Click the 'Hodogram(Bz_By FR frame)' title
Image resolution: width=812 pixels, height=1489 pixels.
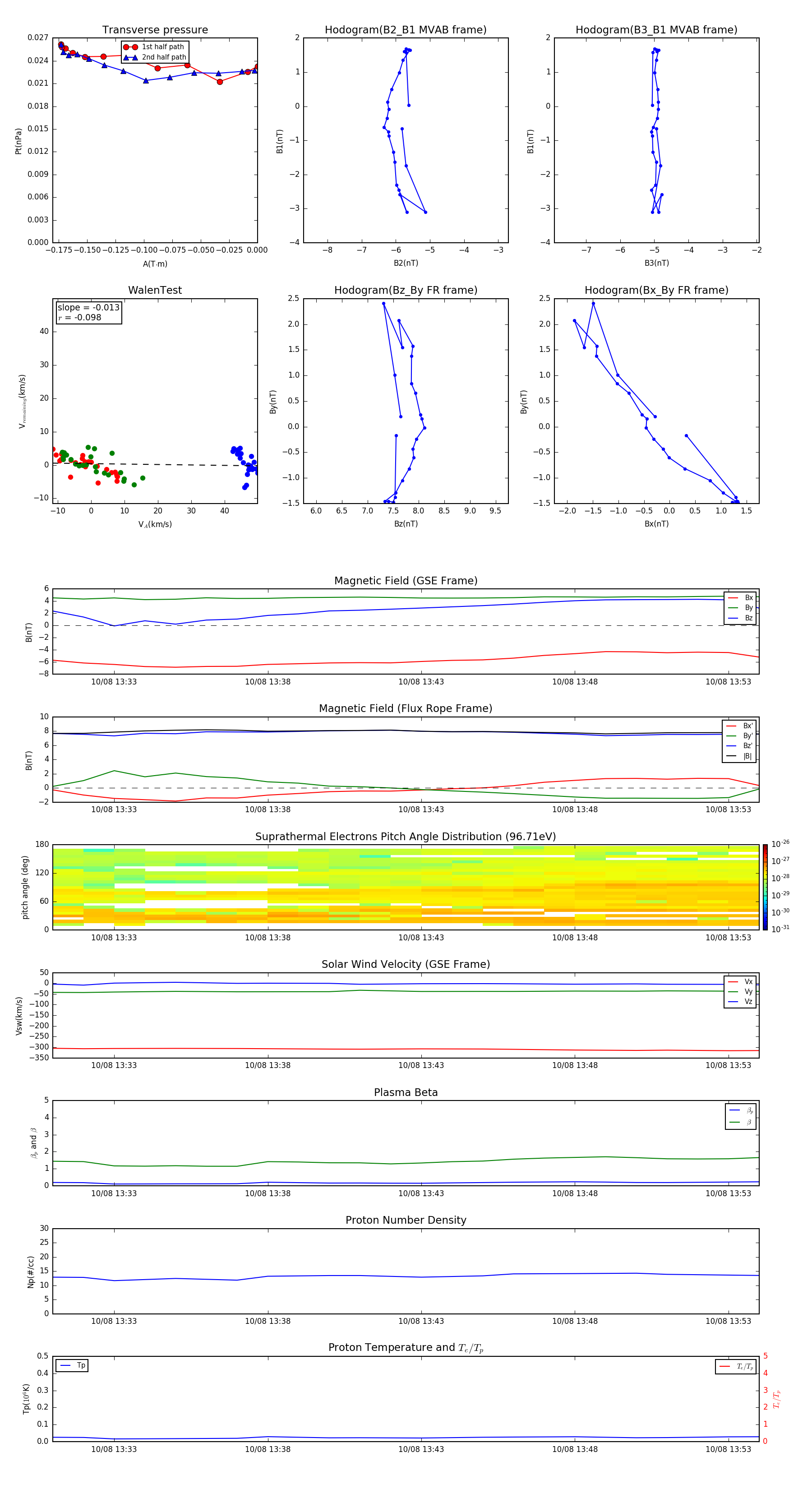(405, 290)
